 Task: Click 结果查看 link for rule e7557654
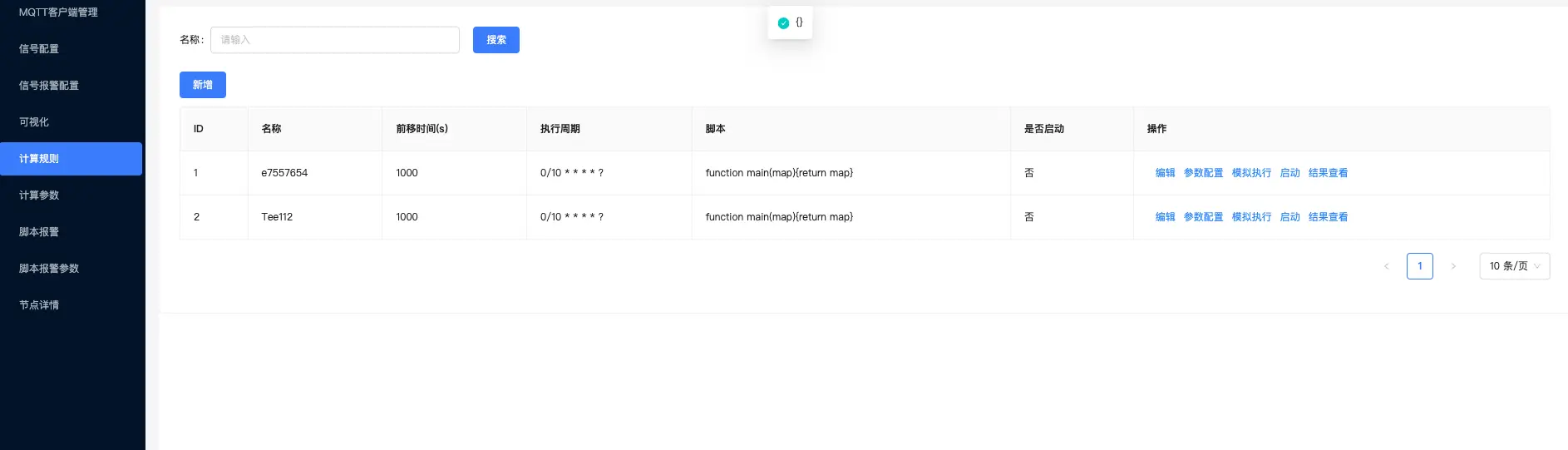1328,173
